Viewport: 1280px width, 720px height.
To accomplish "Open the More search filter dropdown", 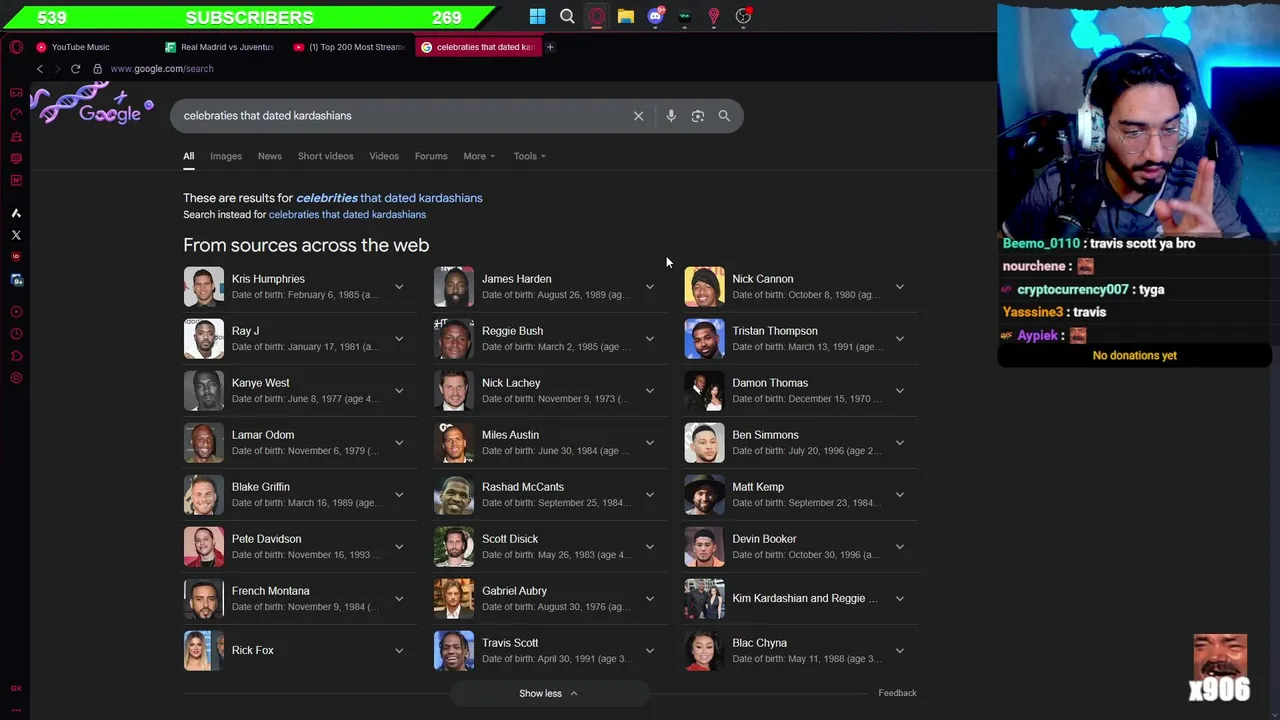I will pyautogui.click(x=479, y=156).
